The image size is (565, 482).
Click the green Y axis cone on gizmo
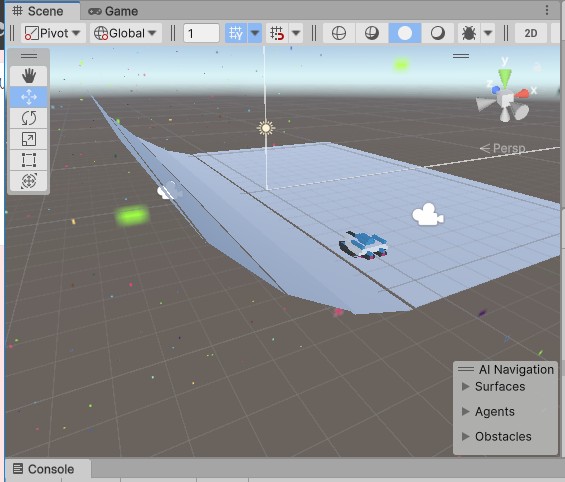(x=505, y=77)
